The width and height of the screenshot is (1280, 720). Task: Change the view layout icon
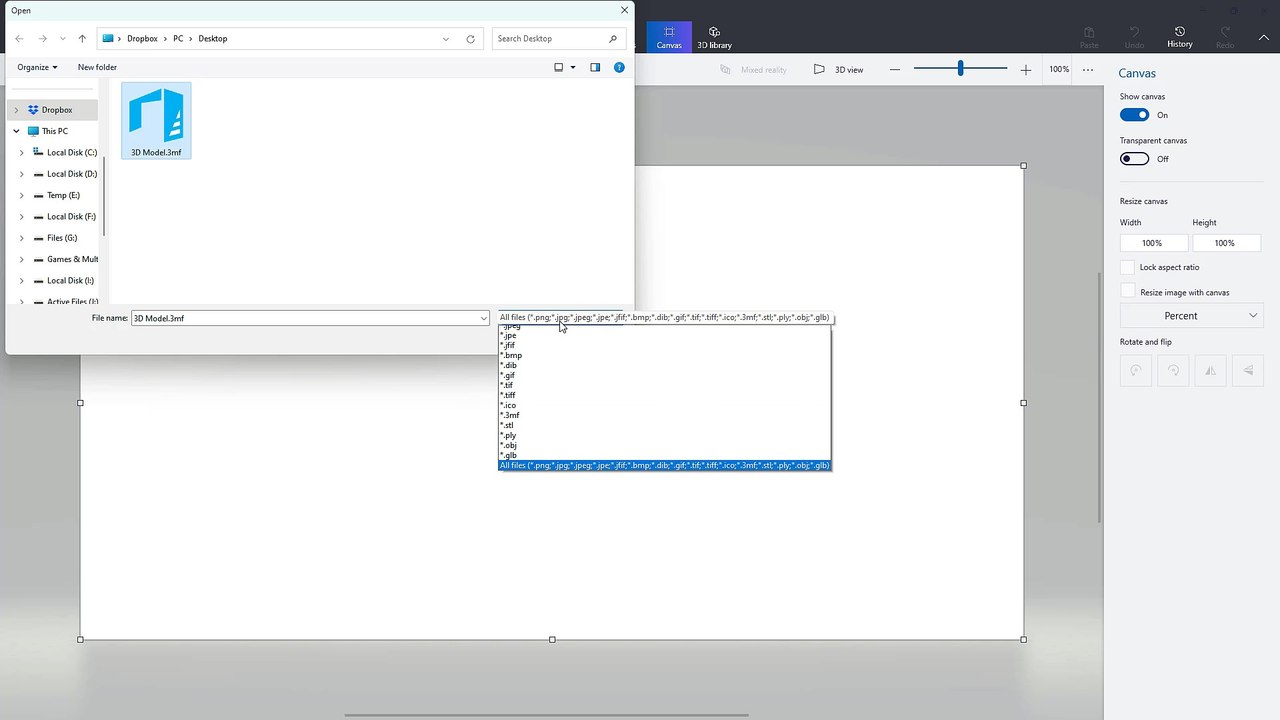click(559, 67)
